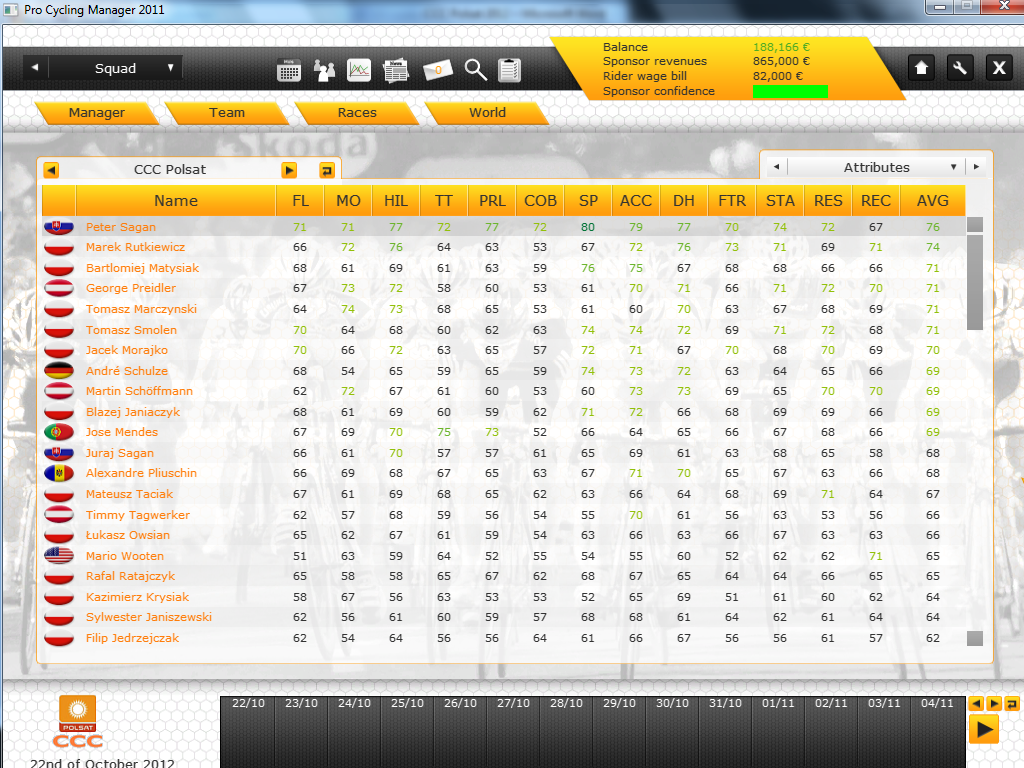Screen dimensions: 1024x768
Task: Sort riders by FL column
Action: (300, 200)
